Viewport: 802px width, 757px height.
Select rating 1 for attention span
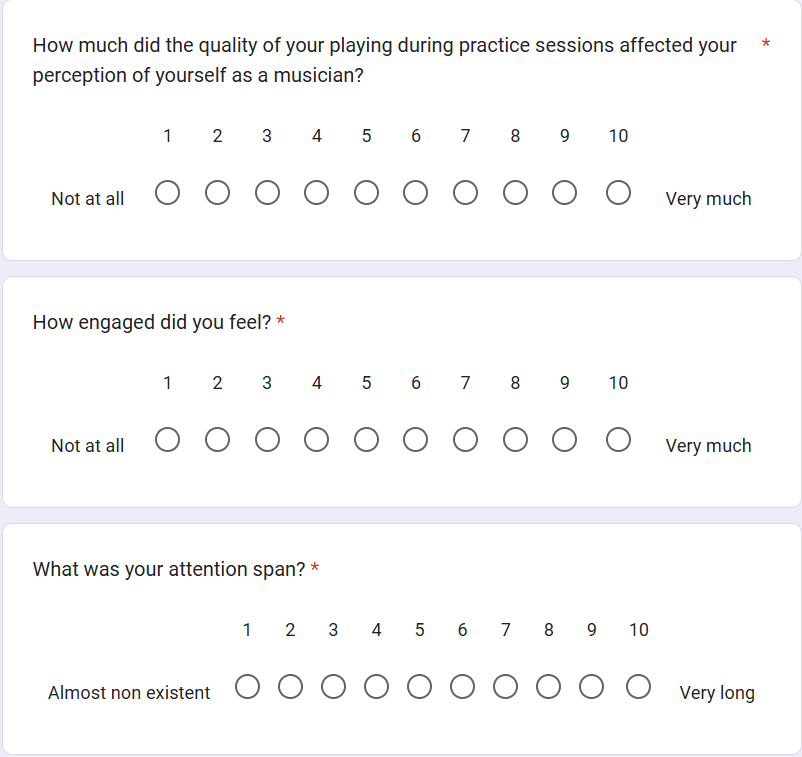[x=247, y=687]
